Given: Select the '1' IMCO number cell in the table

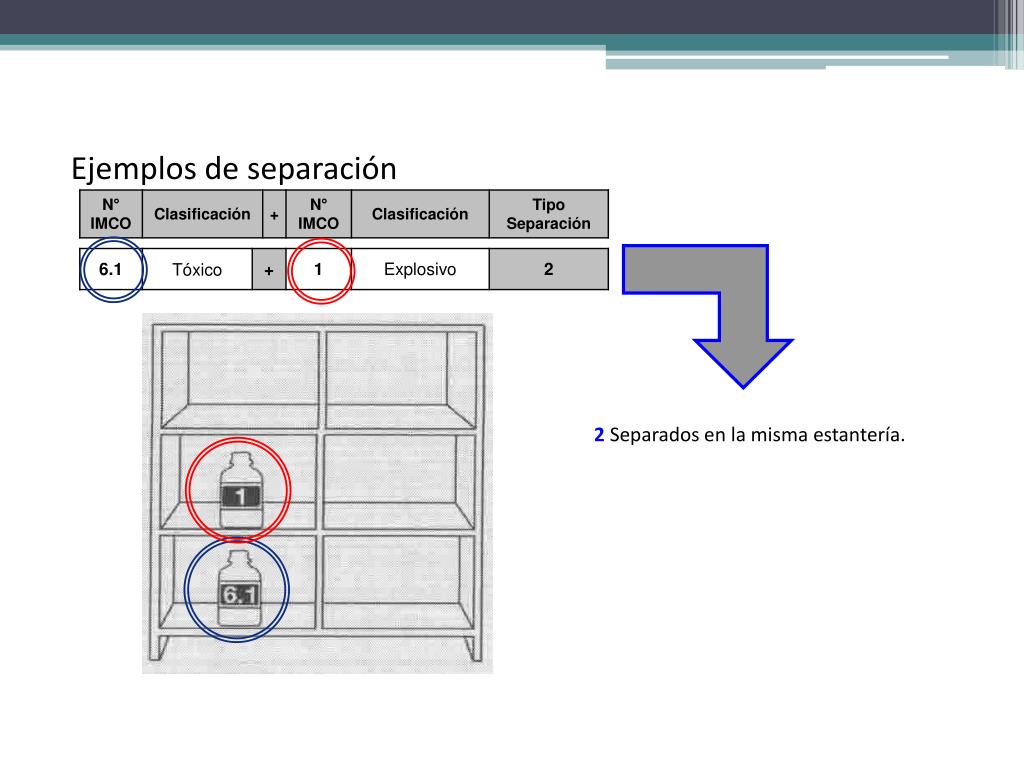Looking at the screenshot, I should pyautogui.click(x=319, y=269).
